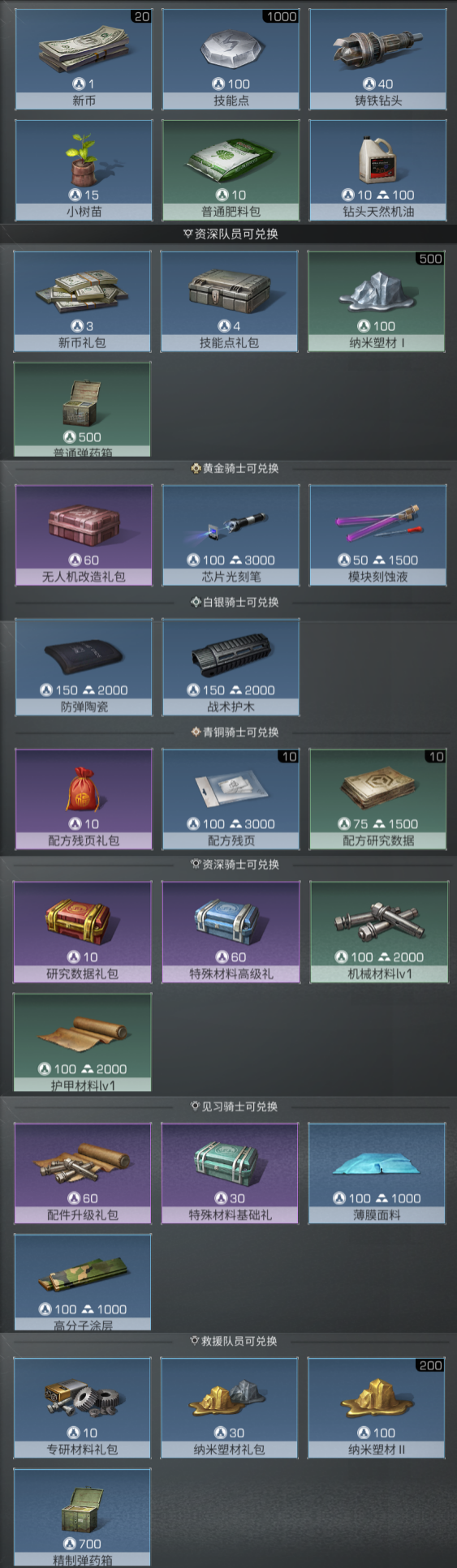Pick the 纳米塑材 I material
Screen dimensions: 457x1568
point(376,301)
